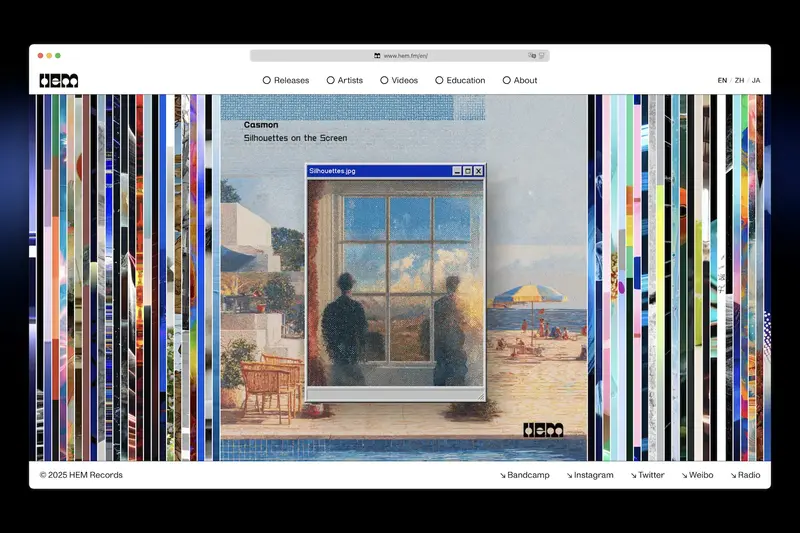Click the translate icon in address bar
Image resolution: width=800 pixels, height=533 pixels.
(x=532, y=56)
